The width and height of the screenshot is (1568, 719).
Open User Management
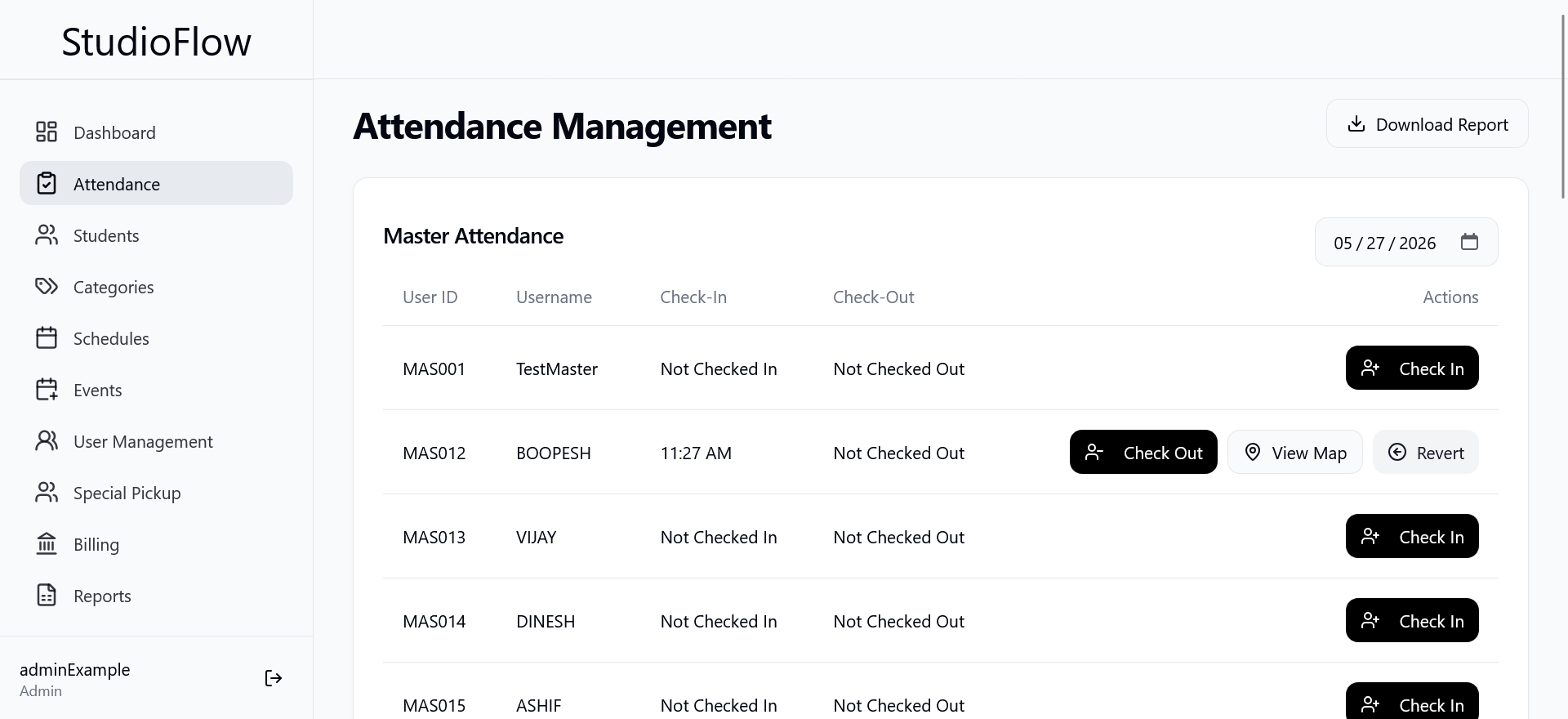click(156, 440)
